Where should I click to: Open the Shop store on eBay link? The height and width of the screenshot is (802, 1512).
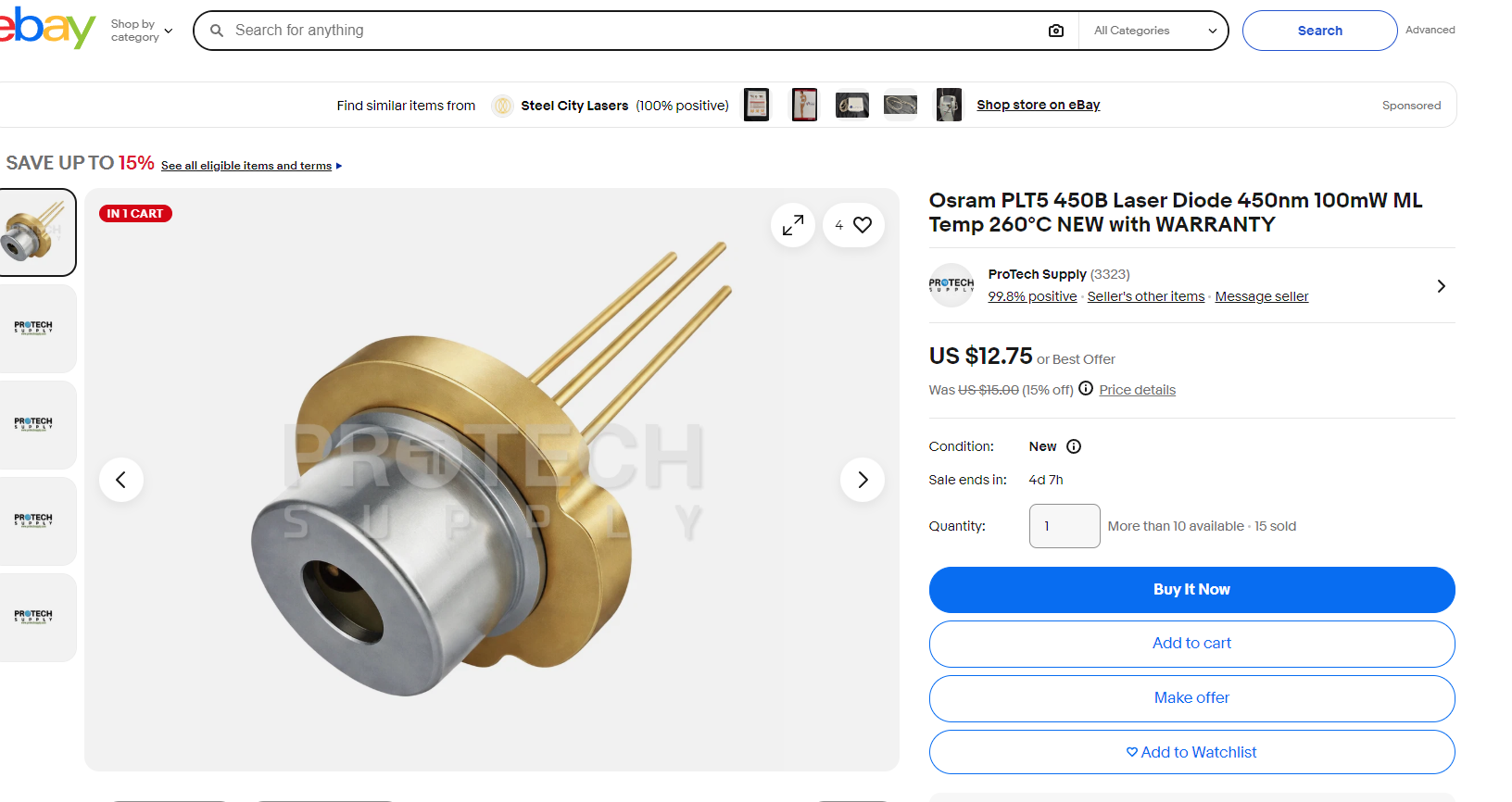point(1038,105)
